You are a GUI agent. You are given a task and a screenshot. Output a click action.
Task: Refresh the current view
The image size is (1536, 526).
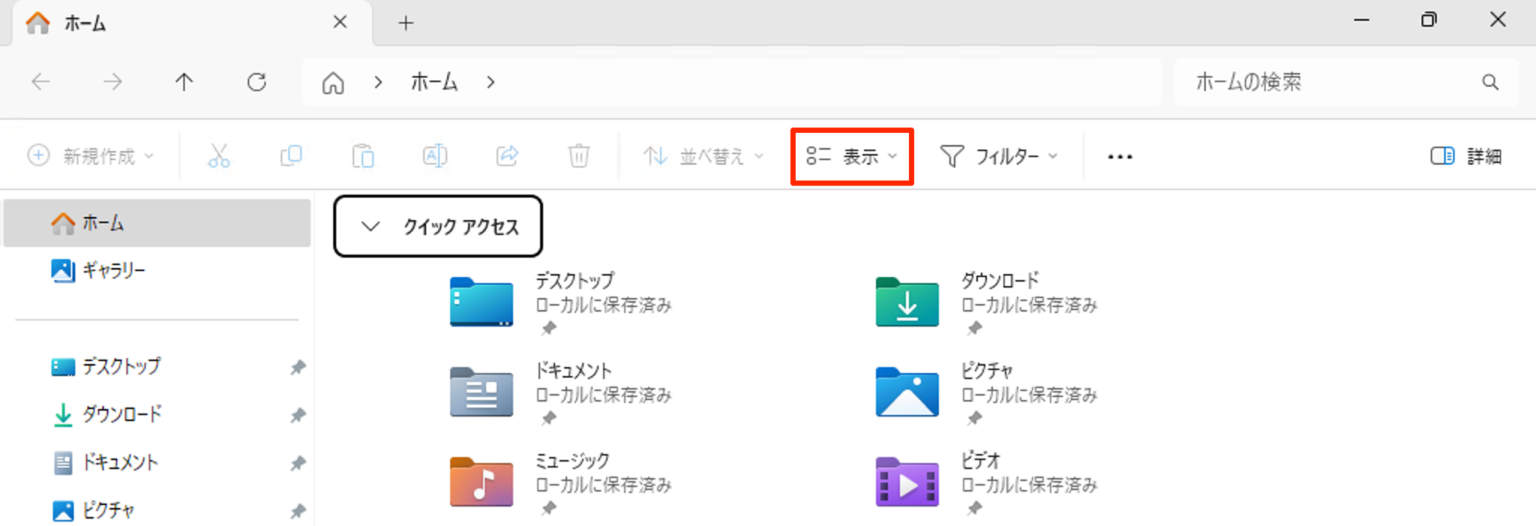click(x=257, y=82)
